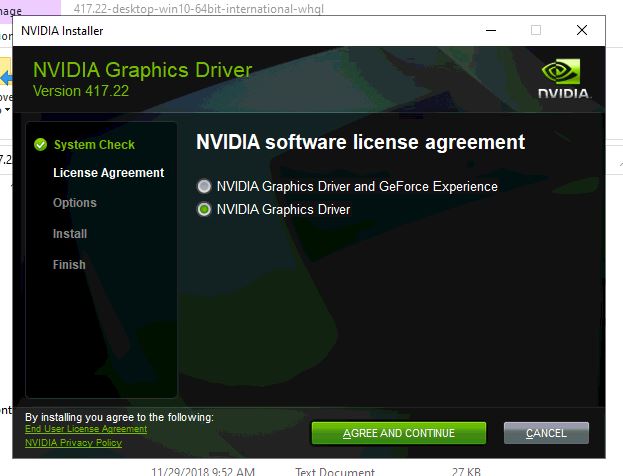Click the 11/29/2018 date entry in background window

[203, 472]
